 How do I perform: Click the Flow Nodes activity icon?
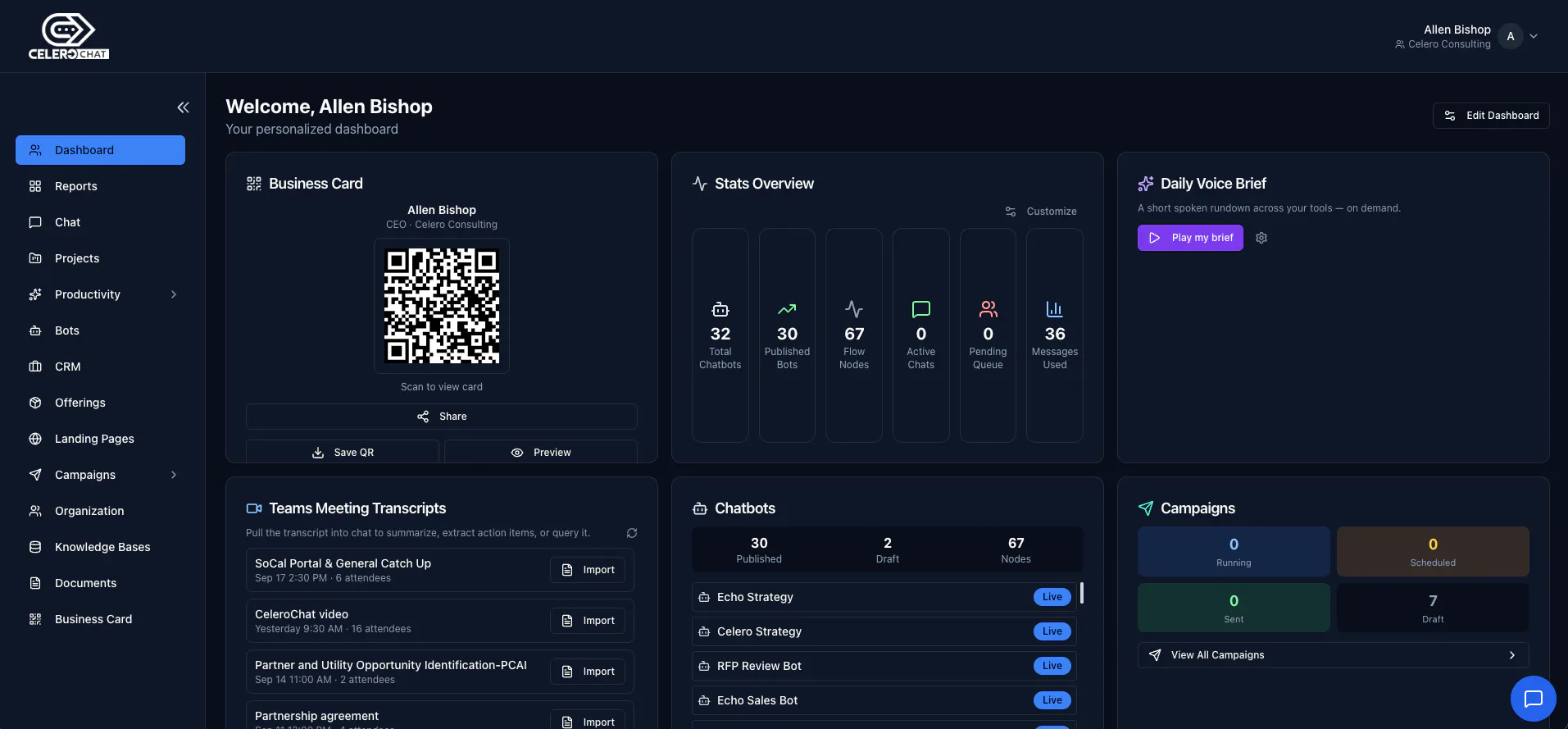(854, 309)
